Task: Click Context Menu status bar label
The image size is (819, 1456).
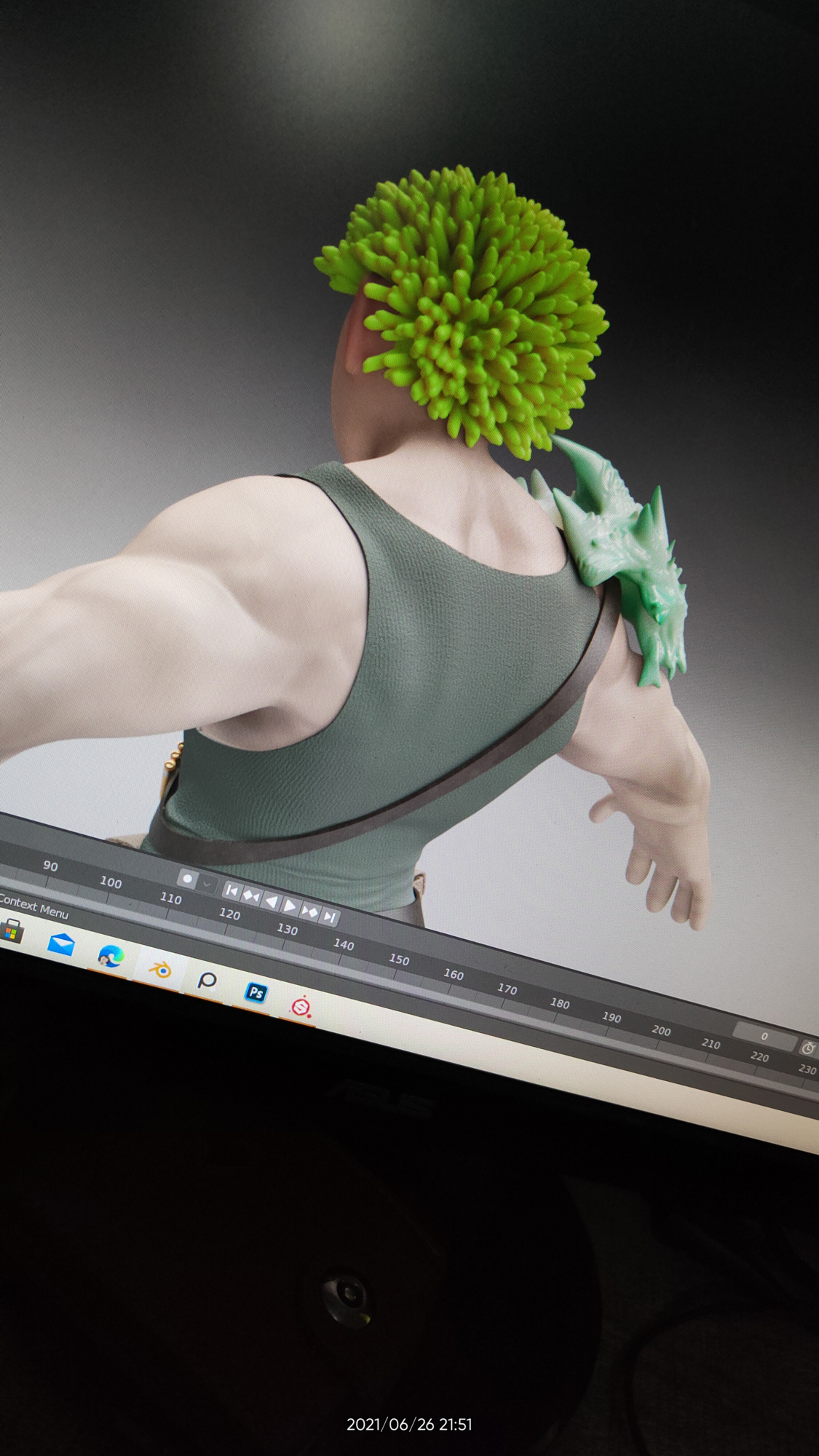Action: click(x=33, y=906)
